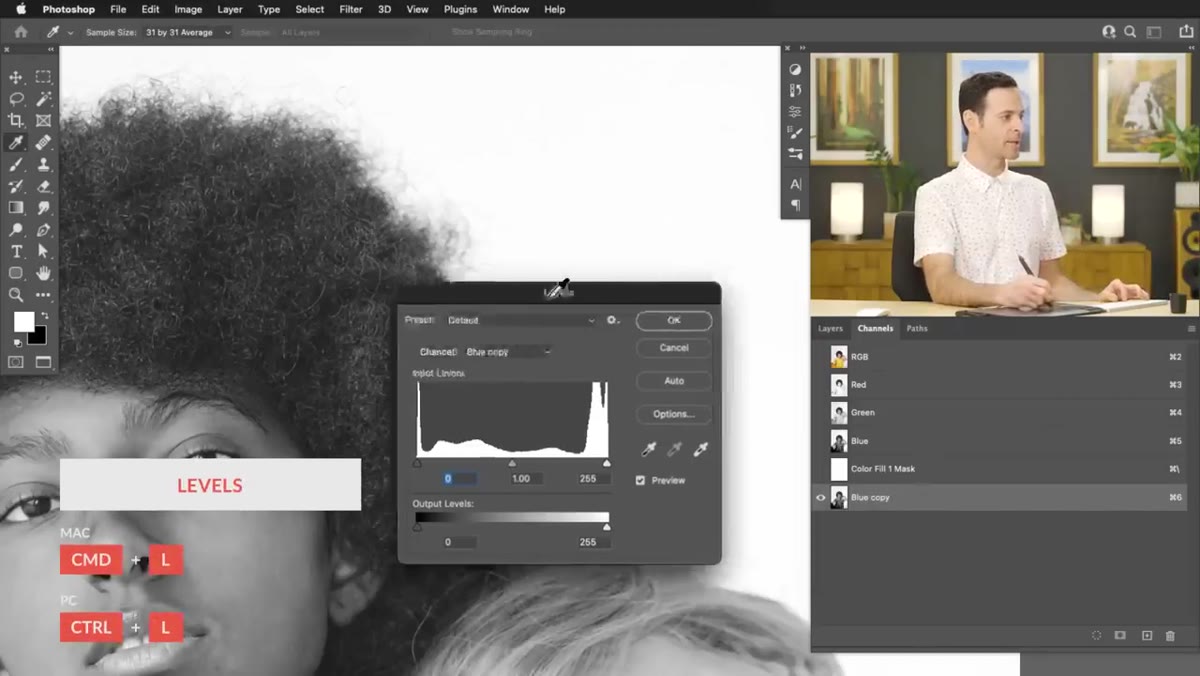
Task: Toggle Quick Mask mode
Action: (x=16, y=362)
